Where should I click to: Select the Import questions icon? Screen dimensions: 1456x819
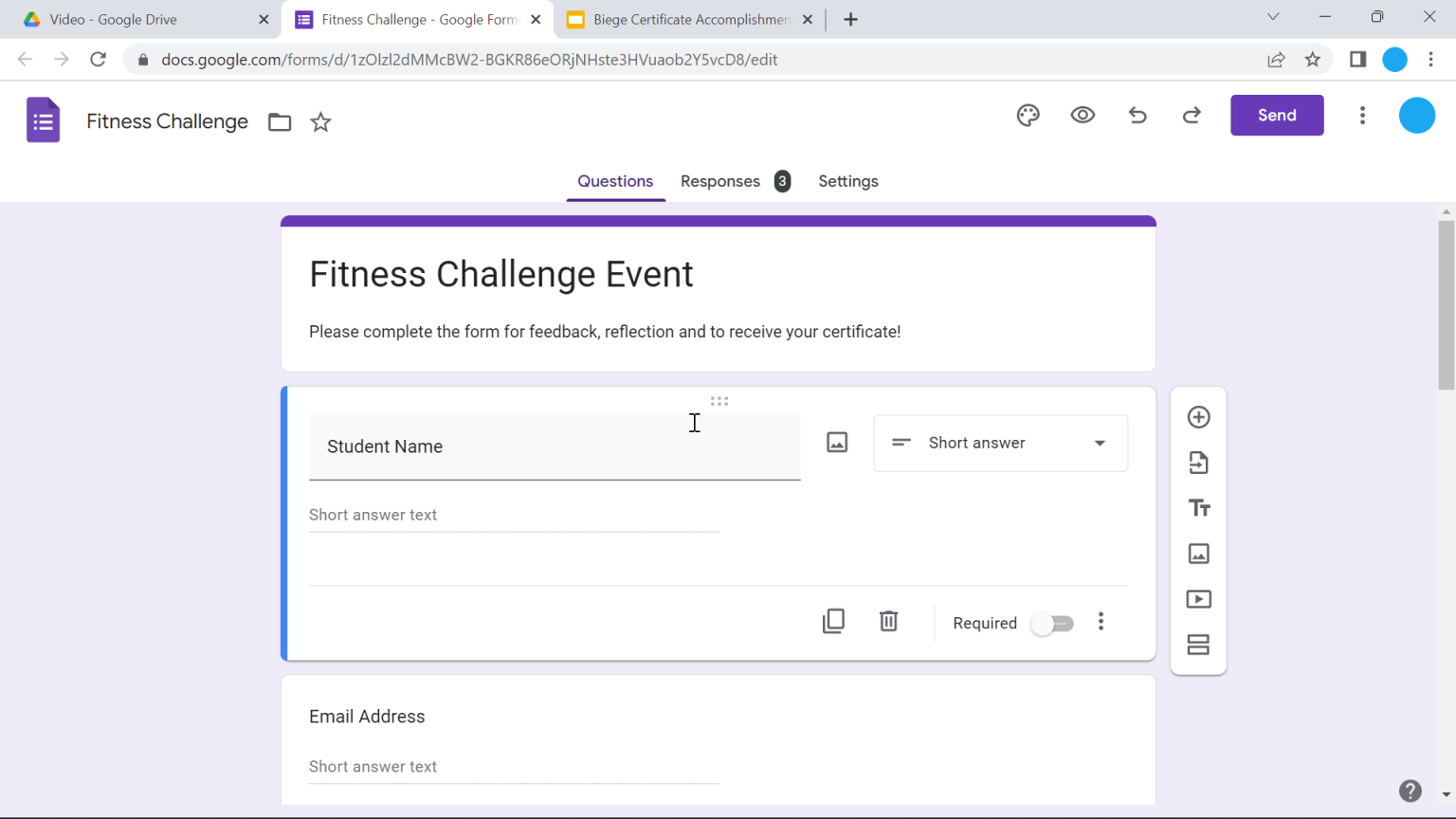(x=1198, y=463)
